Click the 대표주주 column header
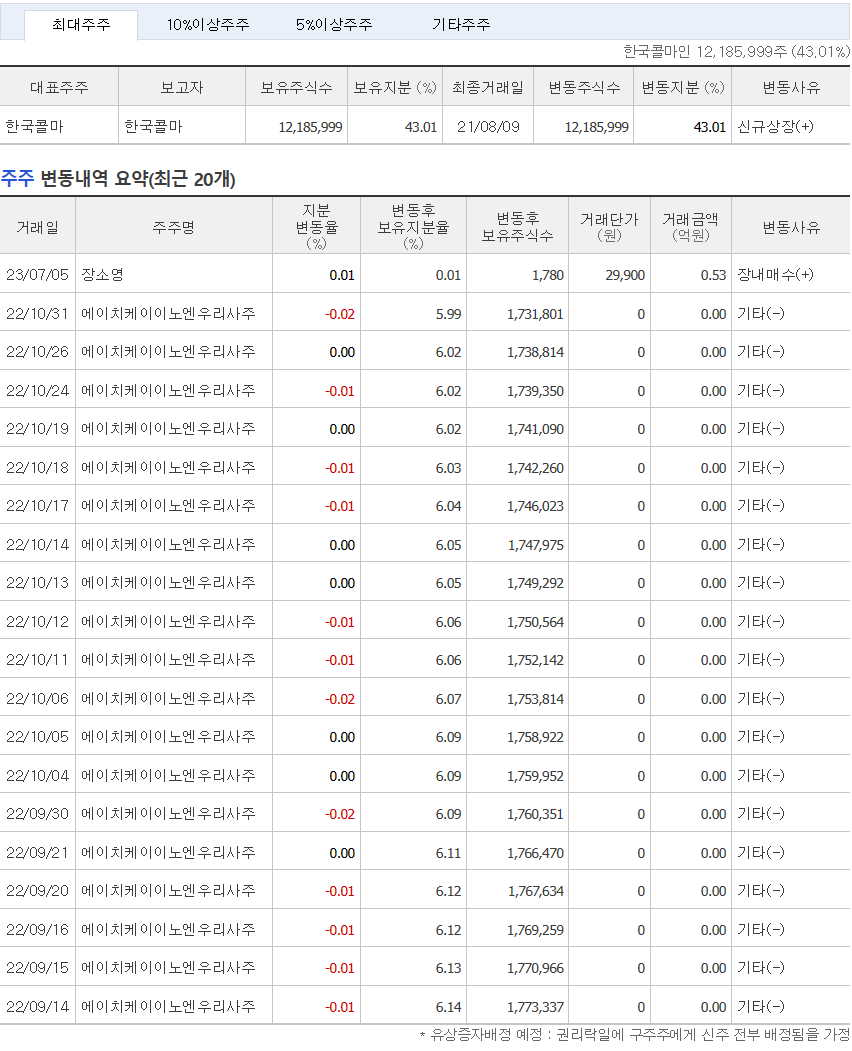 pos(59,87)
